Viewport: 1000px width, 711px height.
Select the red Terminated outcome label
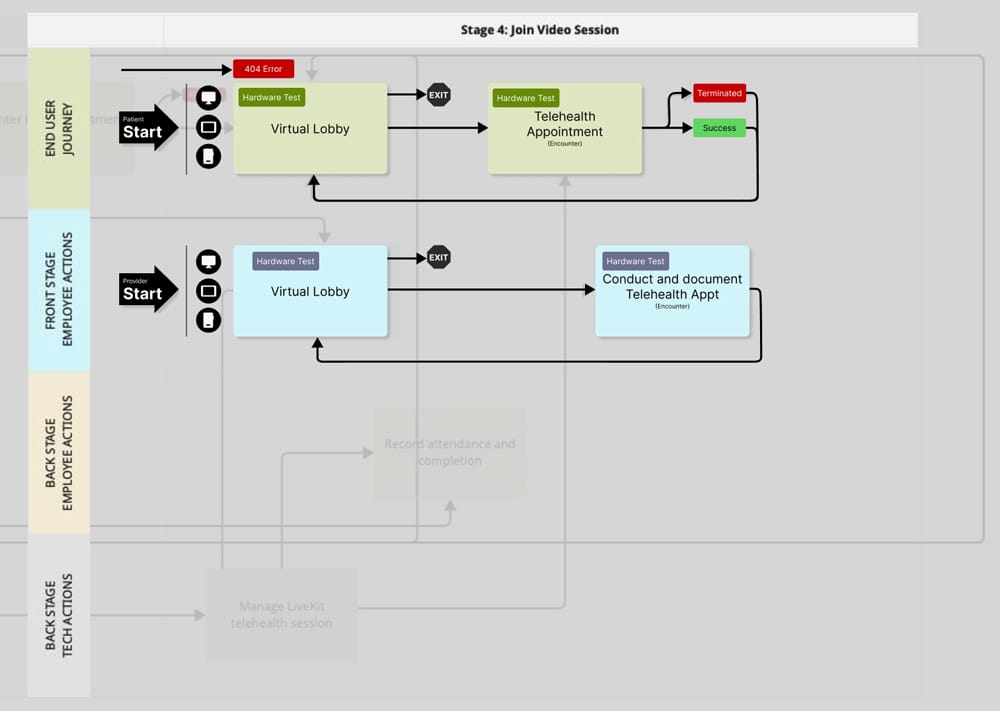(x=720, y=93)
